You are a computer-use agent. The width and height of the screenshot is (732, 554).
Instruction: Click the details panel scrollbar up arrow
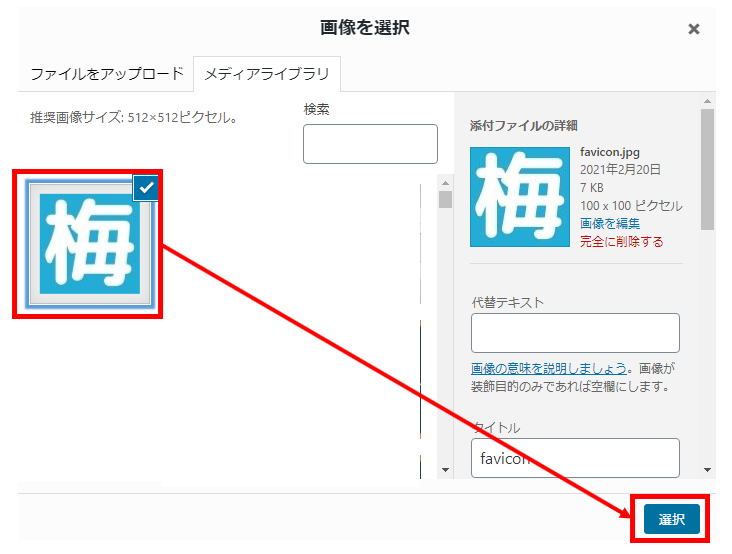pos(707,101)
